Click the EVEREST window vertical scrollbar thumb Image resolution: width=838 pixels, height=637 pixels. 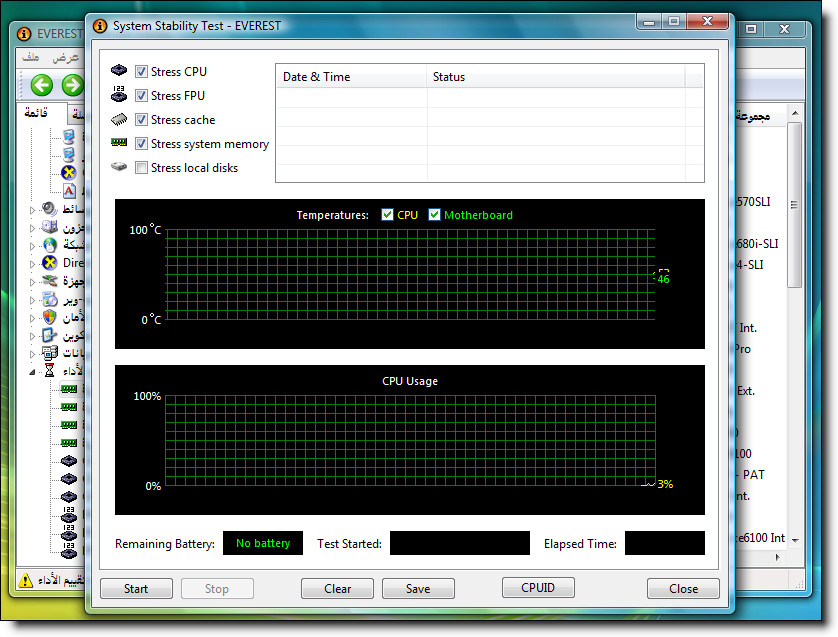coord(795,205)
